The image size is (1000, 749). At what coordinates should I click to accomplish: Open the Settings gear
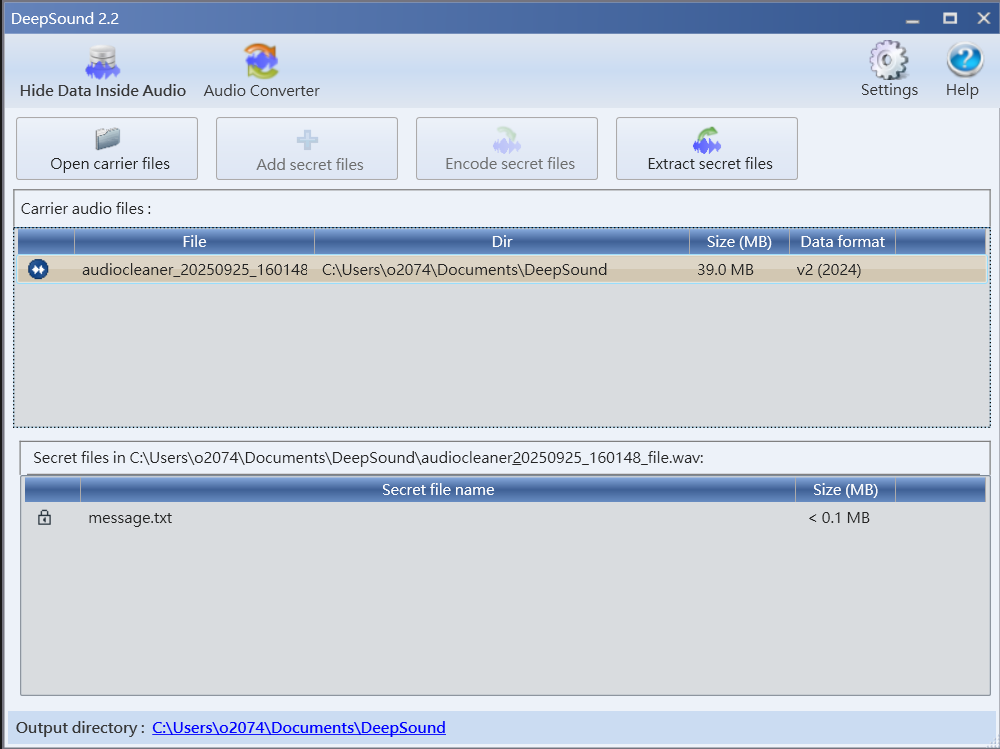click(x=889, y=70)
